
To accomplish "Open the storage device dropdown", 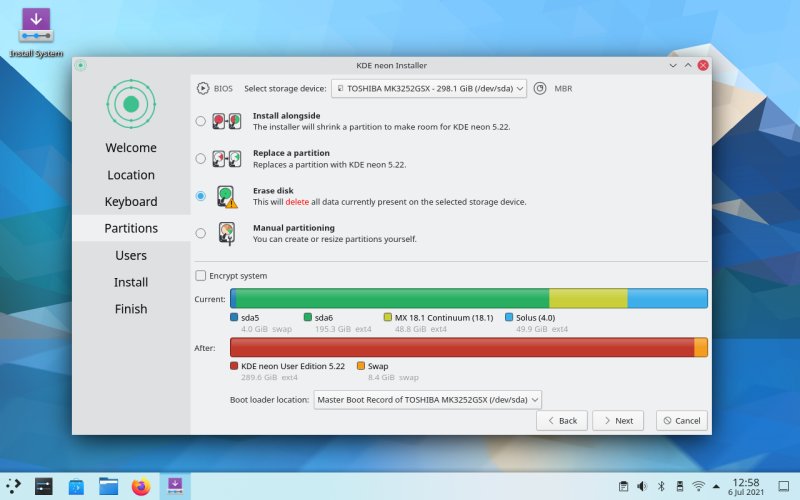I will (430, 88).
